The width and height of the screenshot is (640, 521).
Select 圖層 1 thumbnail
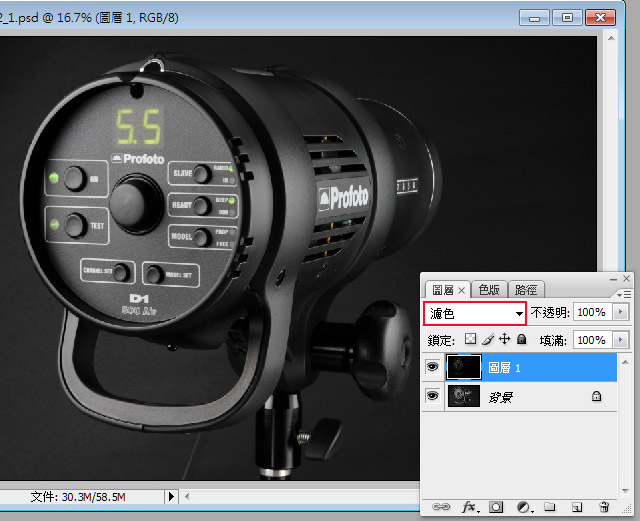[x=464, y=367]
